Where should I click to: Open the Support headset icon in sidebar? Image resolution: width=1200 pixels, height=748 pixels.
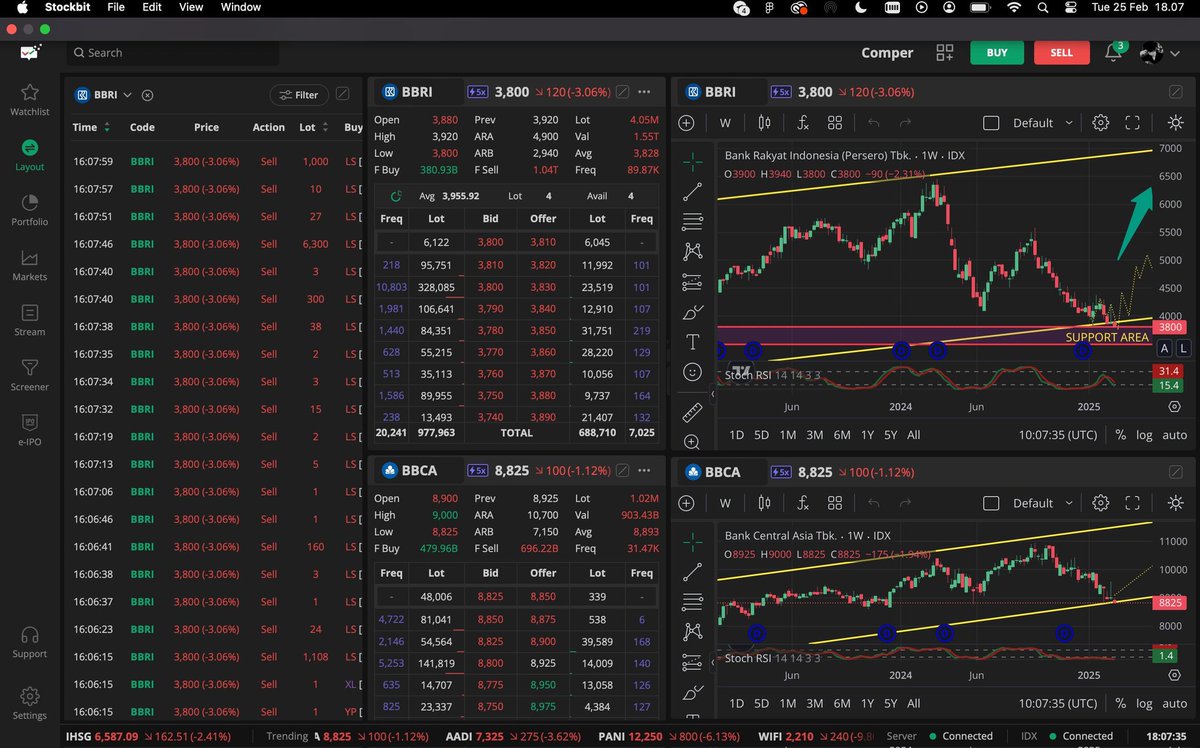pos(30,635)
